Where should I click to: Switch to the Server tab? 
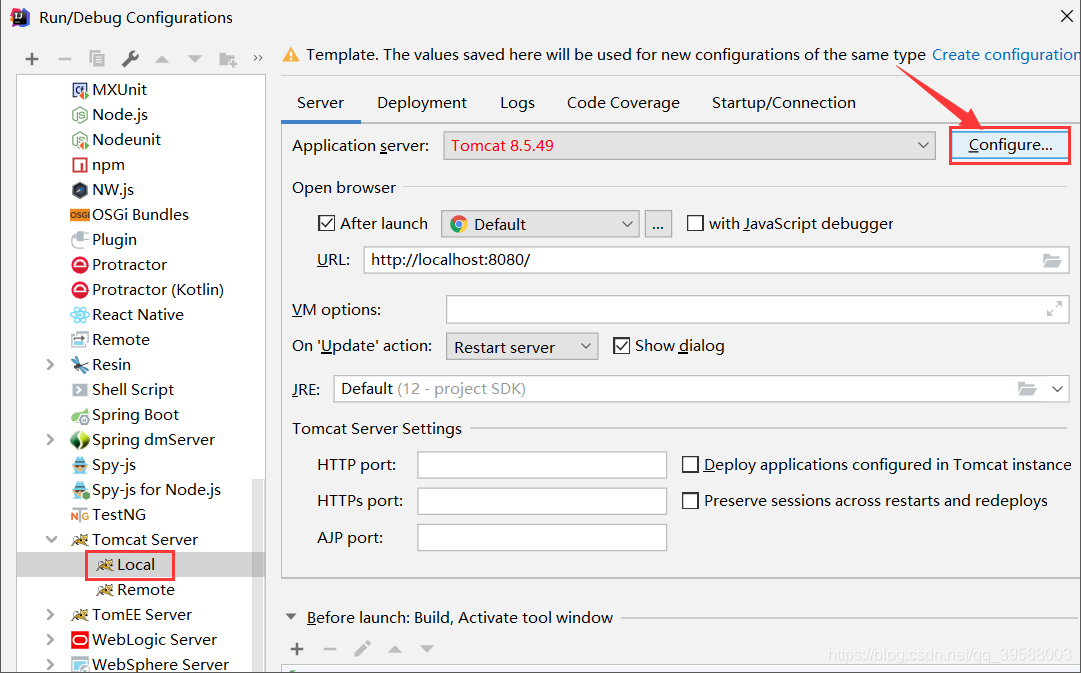tap(321, 103)
